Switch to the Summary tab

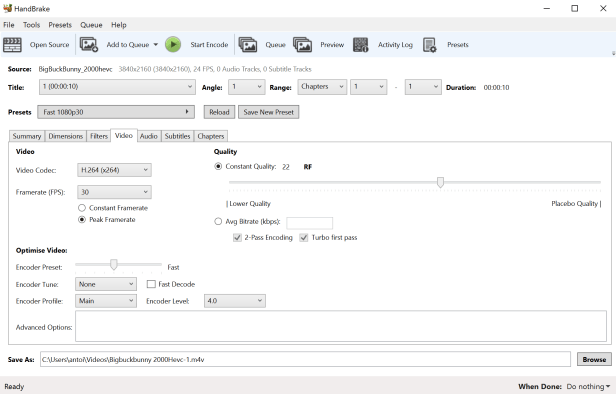click(27, 136)
